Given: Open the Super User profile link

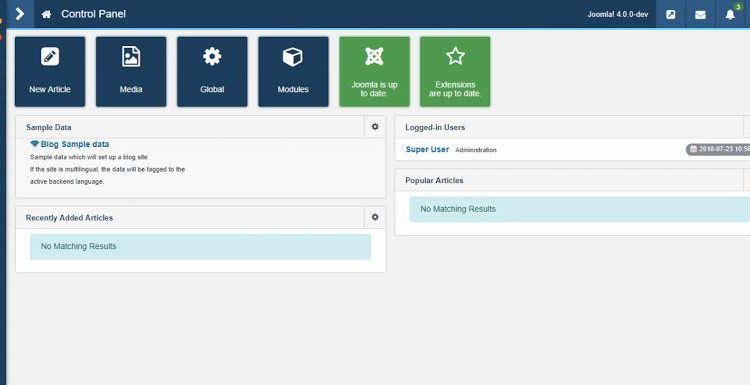Looking at the screenshot, I should click(427, 149).
